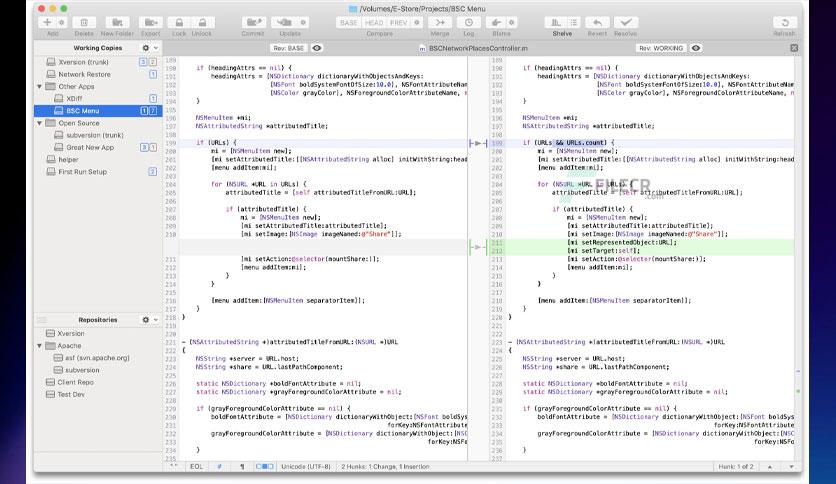Image resolution: width=836 pixels, height=484 pixels.
Task: Select Great New App working copy
Action: click(x=98, y=148)
